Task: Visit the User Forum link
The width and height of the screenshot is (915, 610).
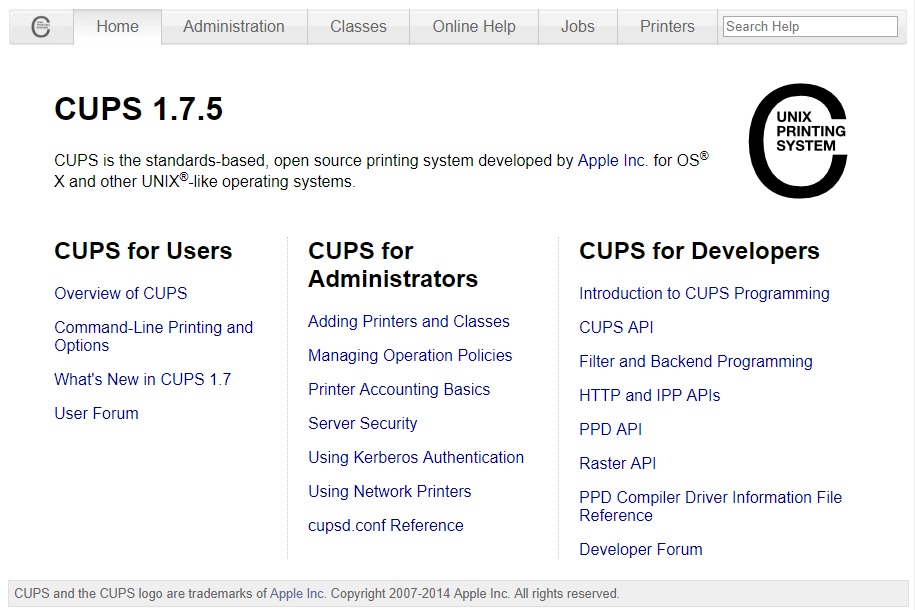Action: pos(96,413)
